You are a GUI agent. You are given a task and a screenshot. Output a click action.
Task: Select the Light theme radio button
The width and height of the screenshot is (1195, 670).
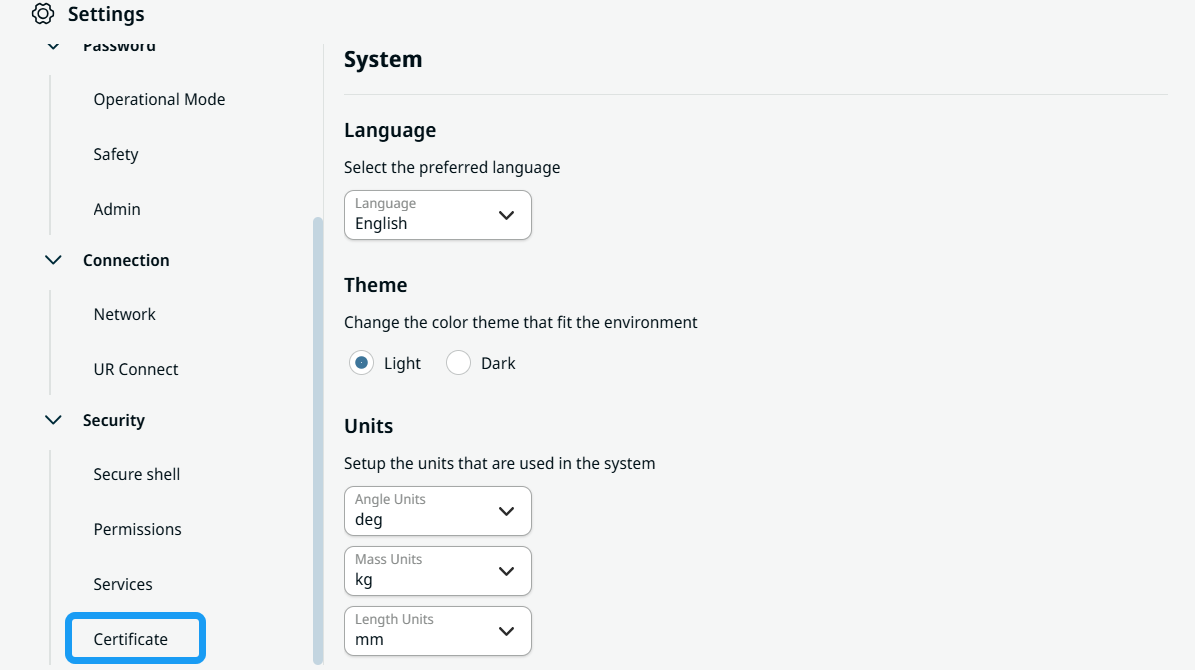(x=361, y=363)
